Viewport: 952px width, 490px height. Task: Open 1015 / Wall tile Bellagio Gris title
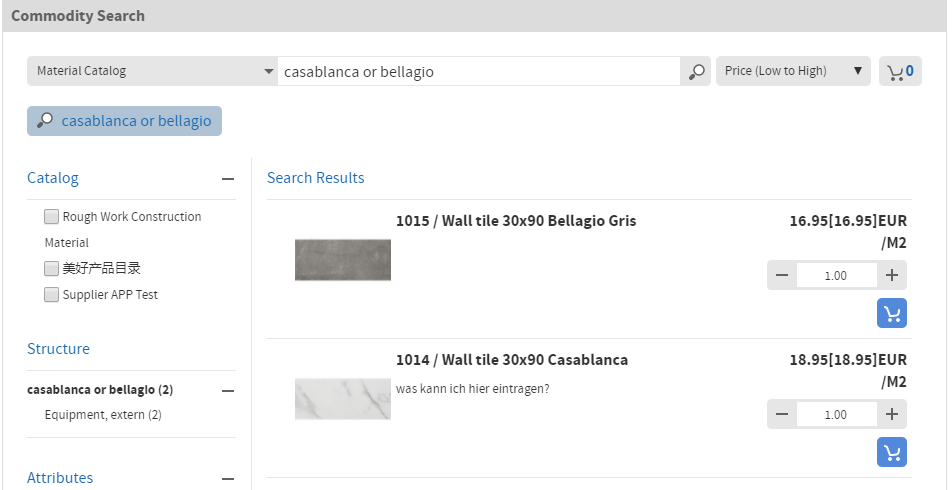point(516,220)
